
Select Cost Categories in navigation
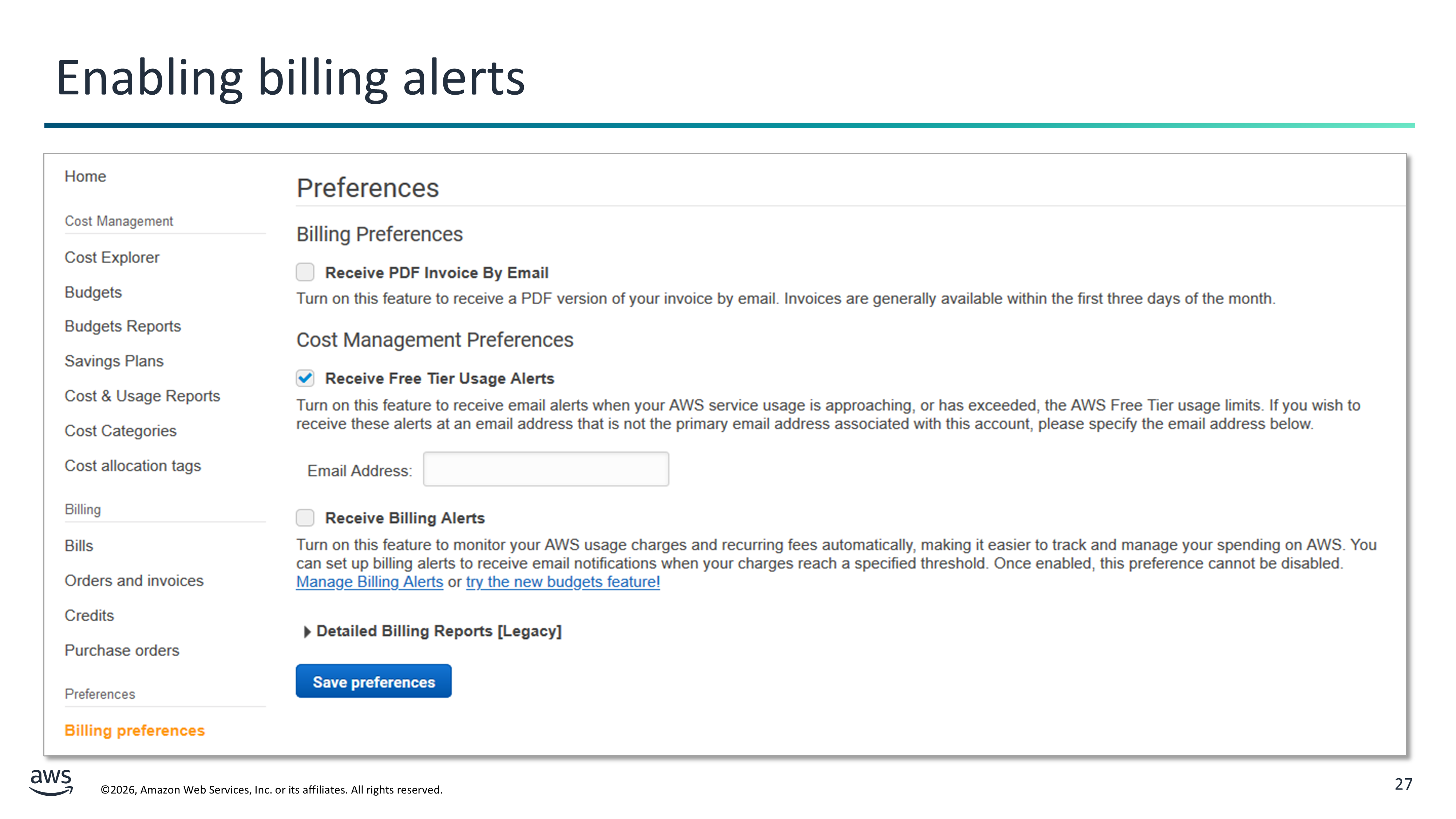tap(120, 431)
